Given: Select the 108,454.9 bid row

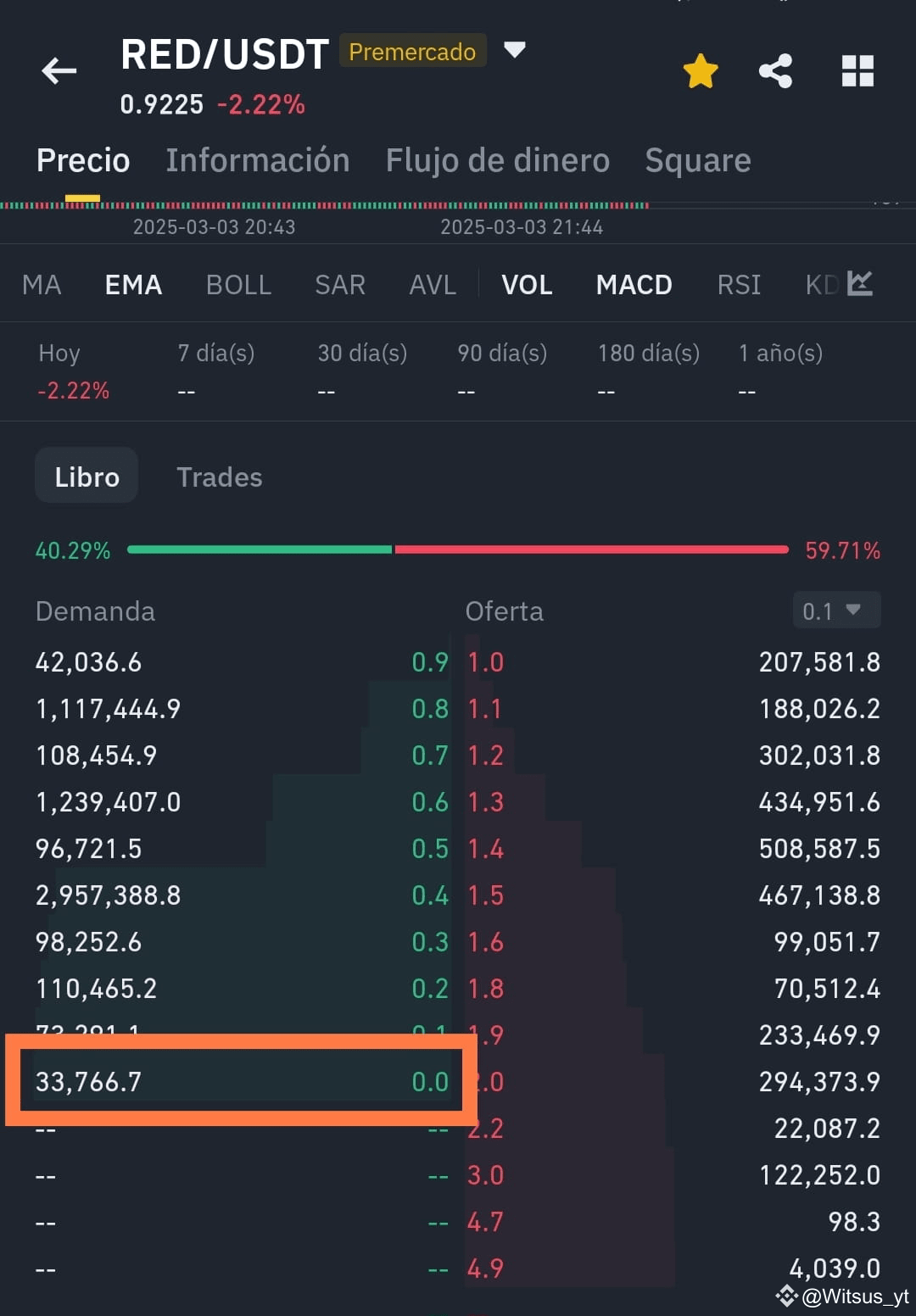Looking at the screenshot, I should (x=242, y=755).
